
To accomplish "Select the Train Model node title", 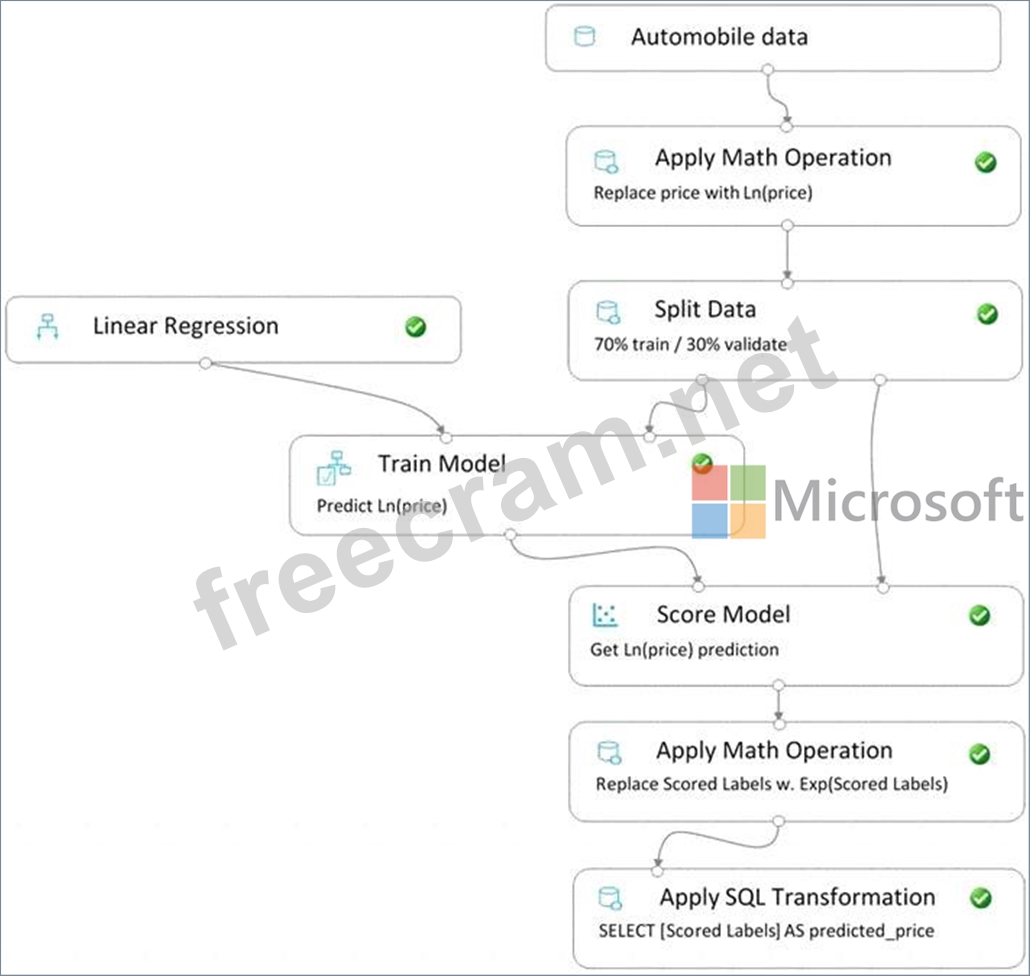I will pos(441,464).
